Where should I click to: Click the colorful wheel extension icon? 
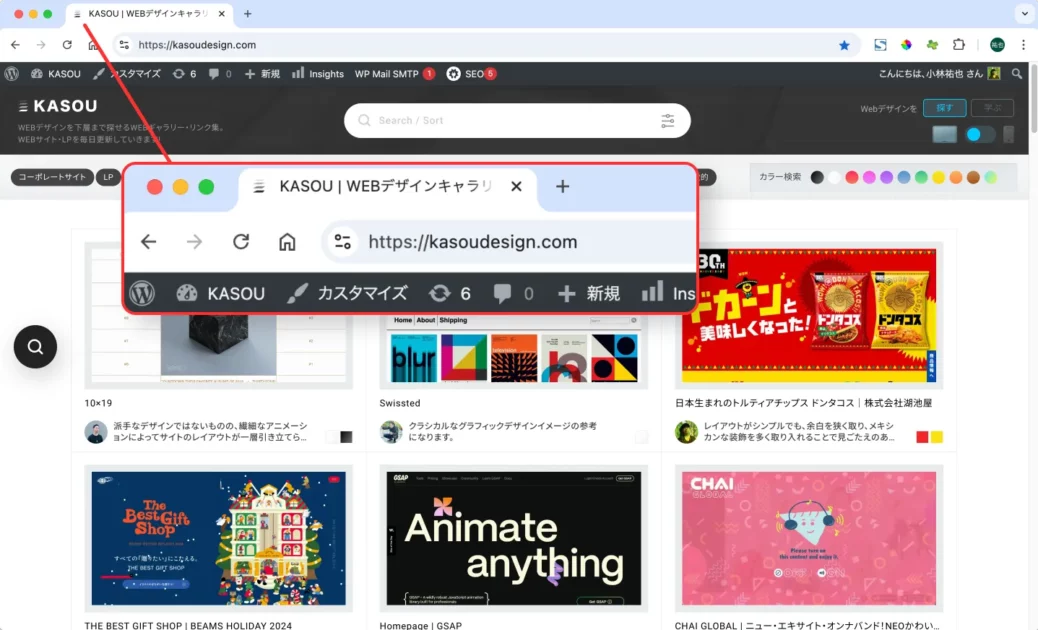click(906, 45)
